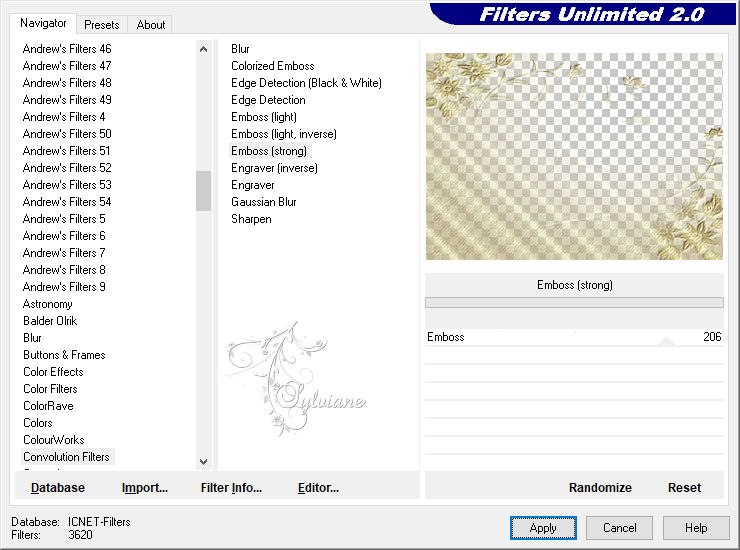Select Andrew's Filters 47 category
The height and width of the screenshot is (550, 740).
[x=67, y=66]
